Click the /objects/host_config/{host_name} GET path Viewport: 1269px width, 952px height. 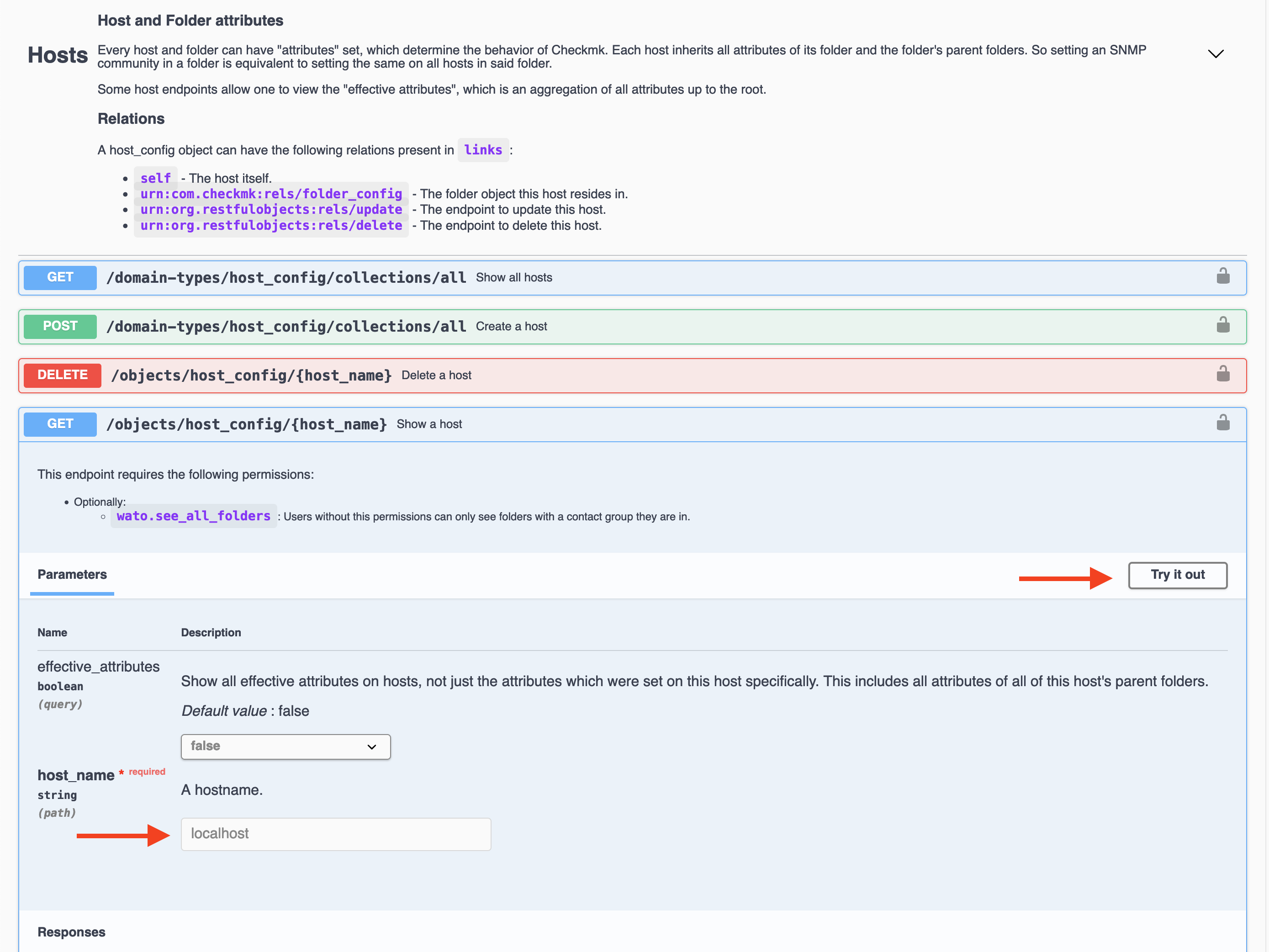[246, 424]
